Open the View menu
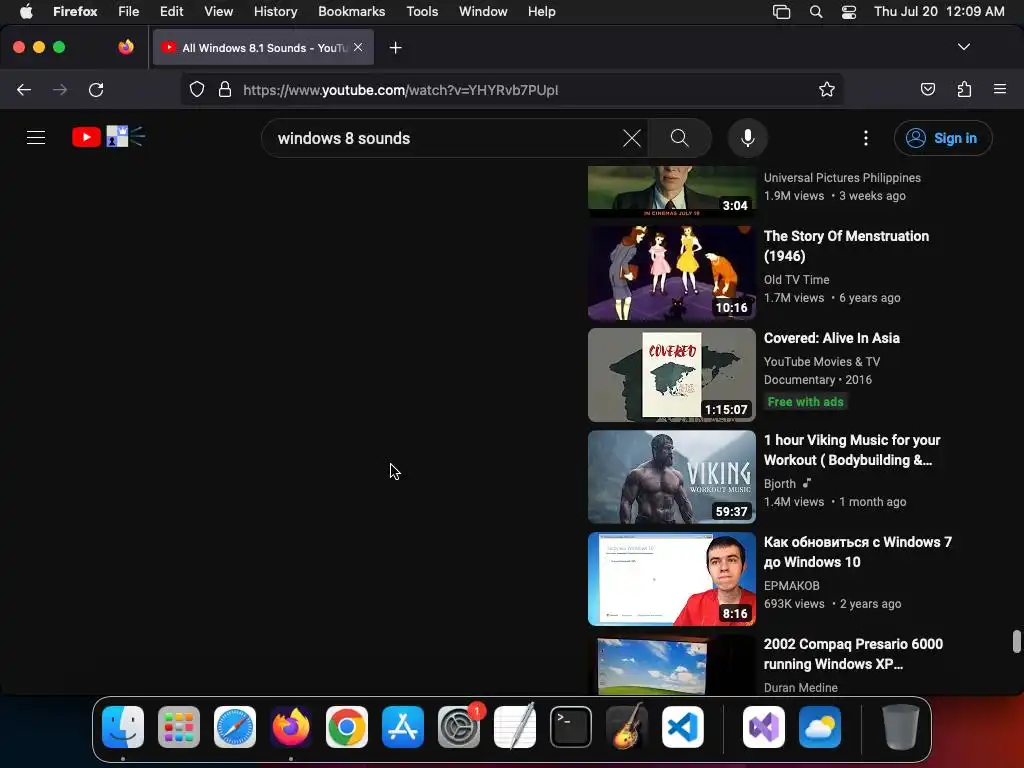 (218, 11)
